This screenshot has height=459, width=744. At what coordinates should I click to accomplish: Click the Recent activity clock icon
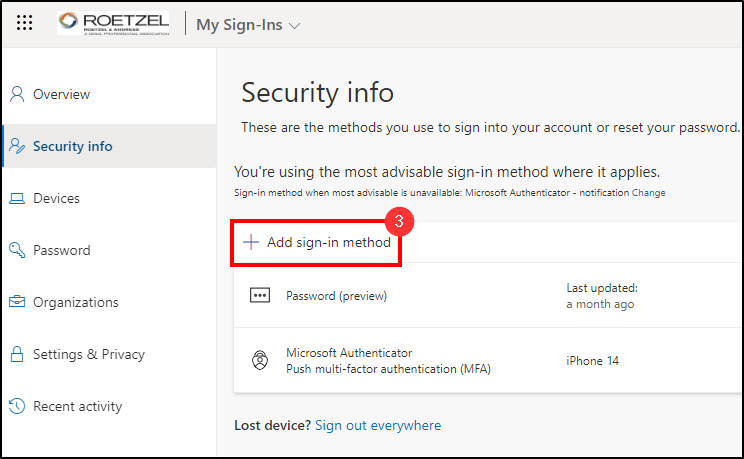17,406
